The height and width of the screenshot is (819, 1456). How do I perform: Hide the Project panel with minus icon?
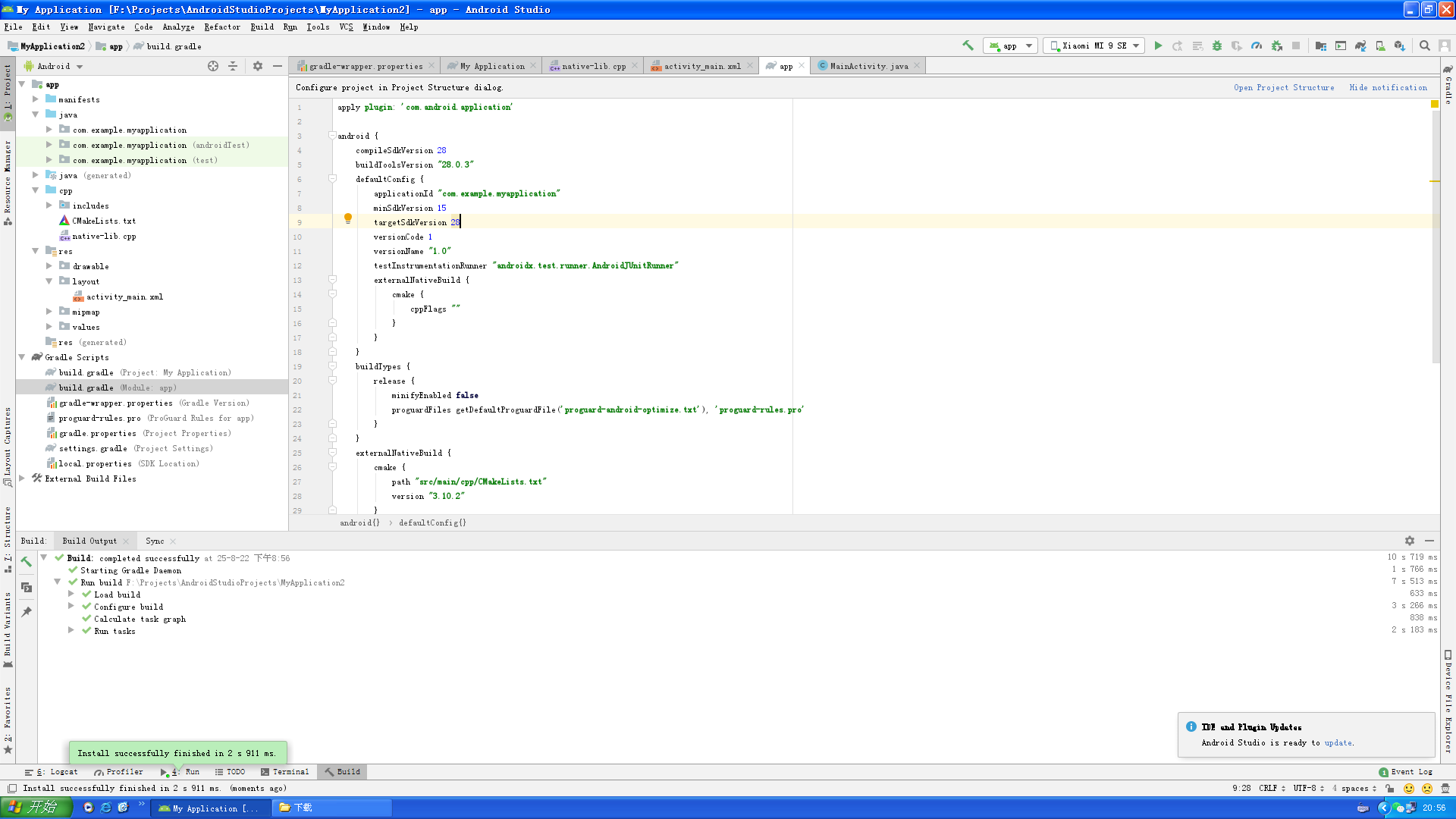point(278,66)
